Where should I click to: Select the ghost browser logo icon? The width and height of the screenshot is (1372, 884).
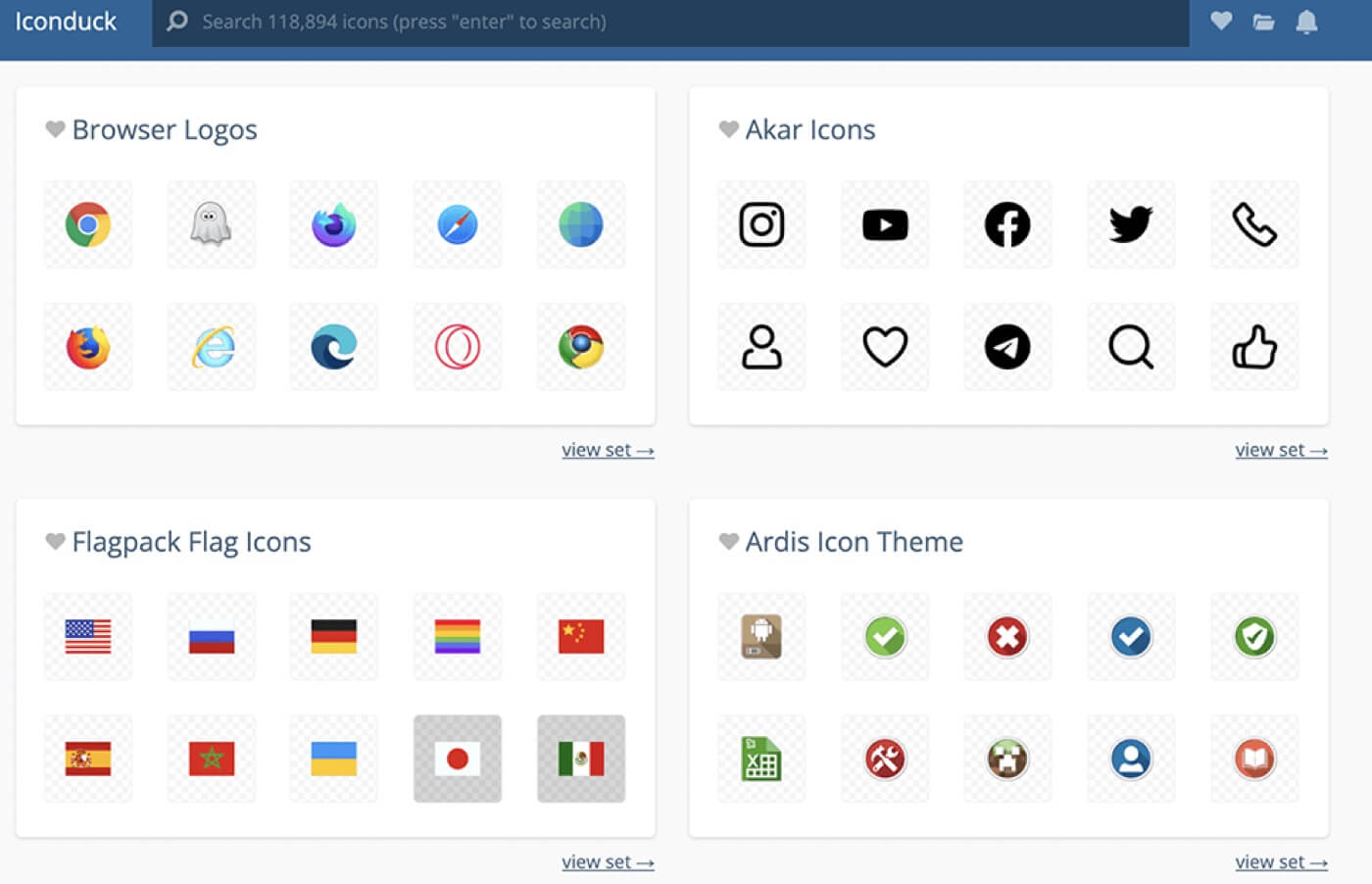(211, 224)
